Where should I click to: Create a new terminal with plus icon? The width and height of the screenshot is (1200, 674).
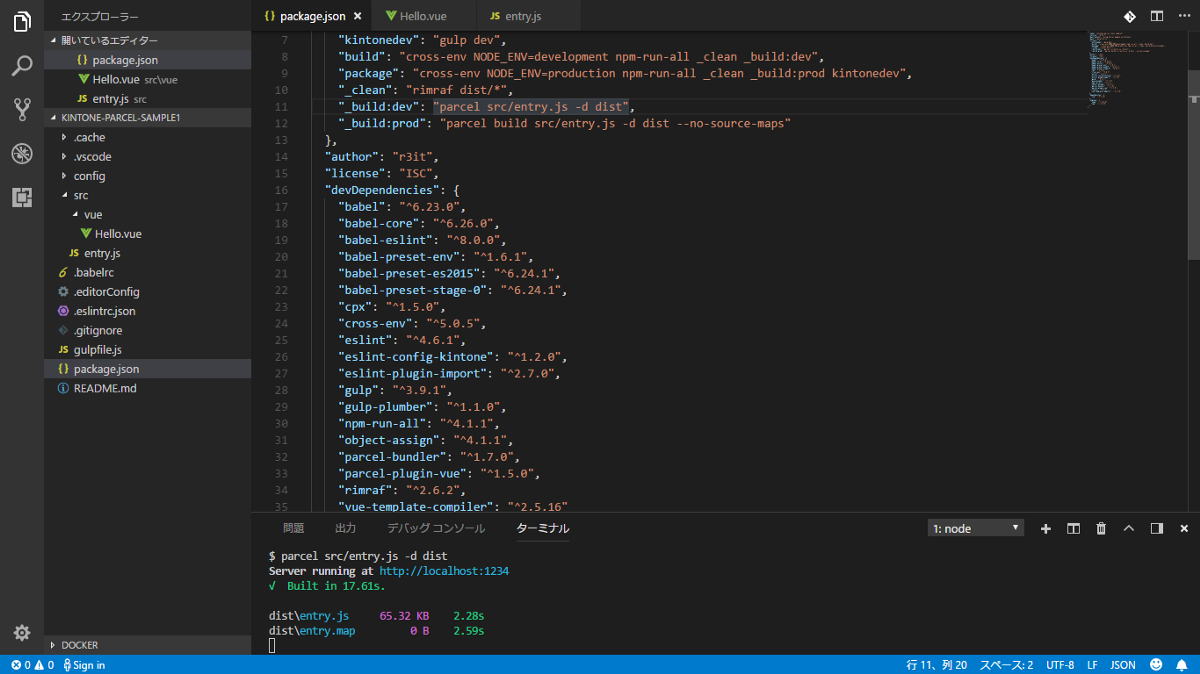click(x=1046, y=528)
